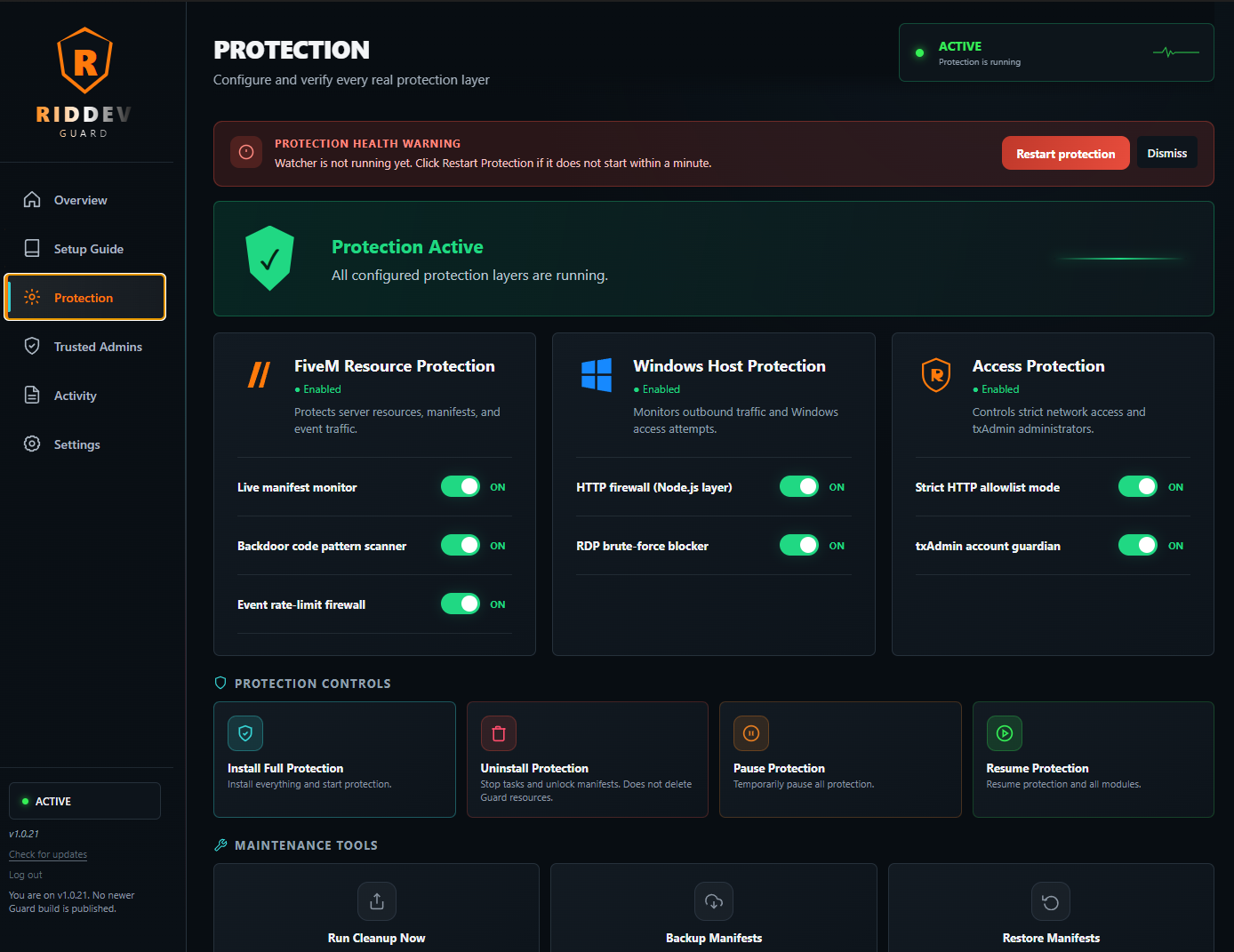Click the Protection sun icon in sidebar

[x=32, y=298]
